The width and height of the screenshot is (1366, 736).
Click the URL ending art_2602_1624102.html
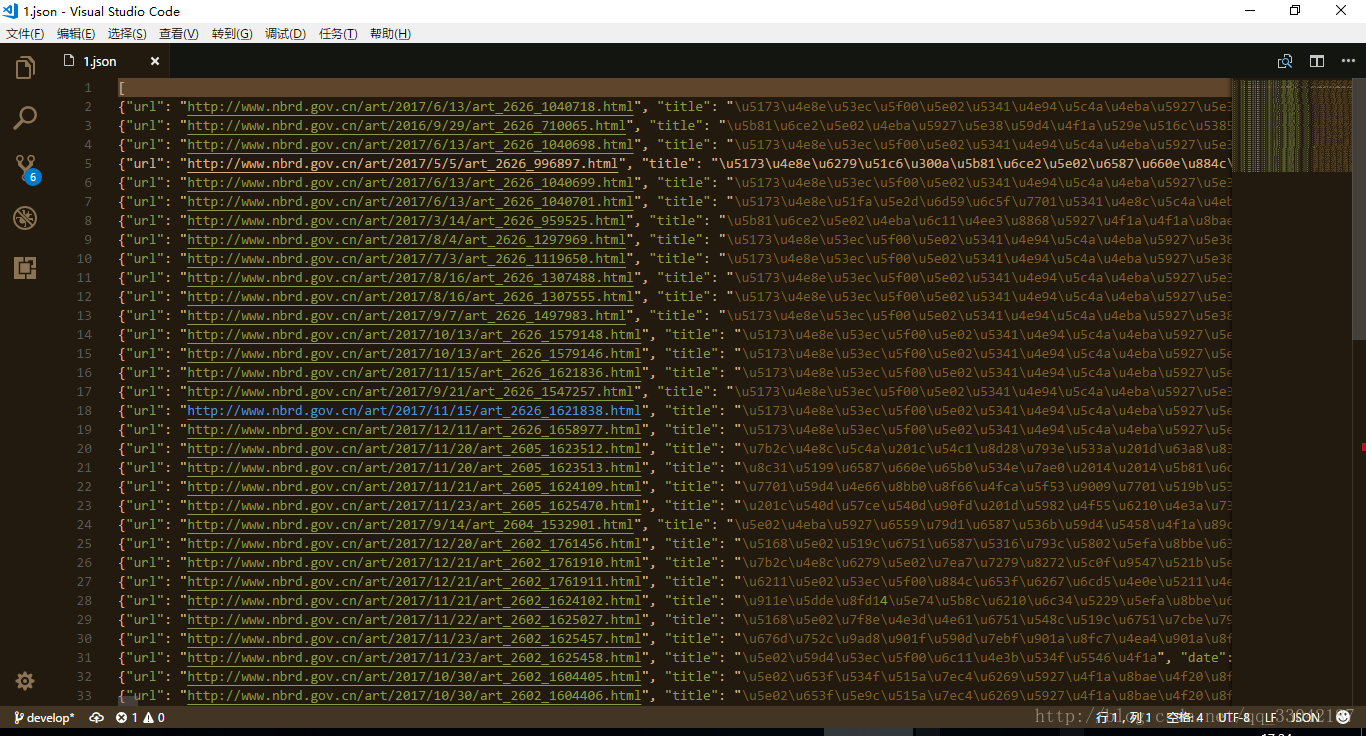[414, 600]
